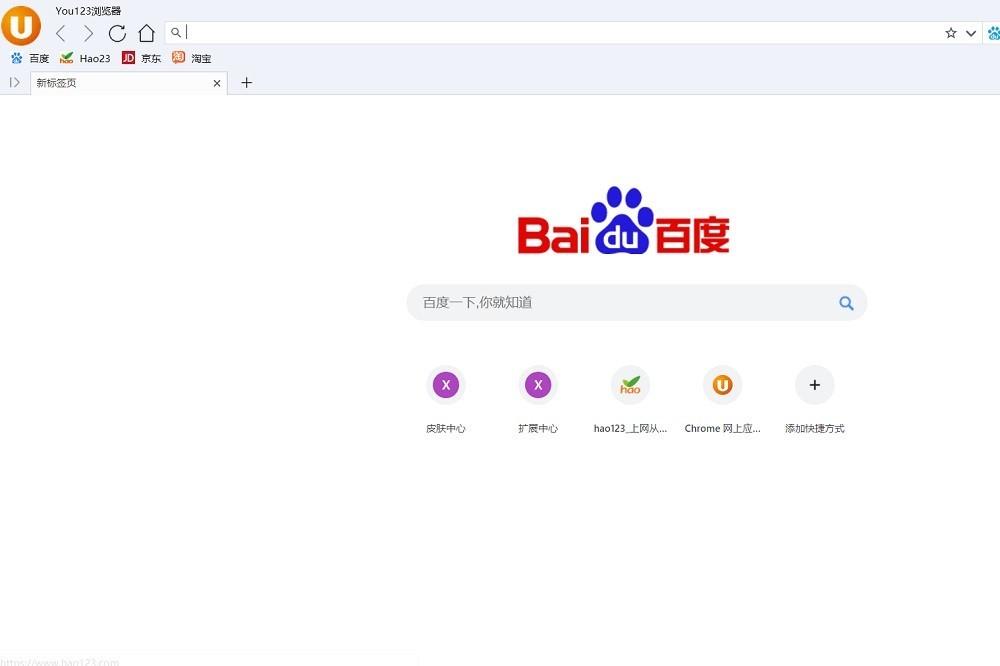1000x666 pixels.
Task: Click the blue search magnifier icon
Action: click(x=846, y=303)
